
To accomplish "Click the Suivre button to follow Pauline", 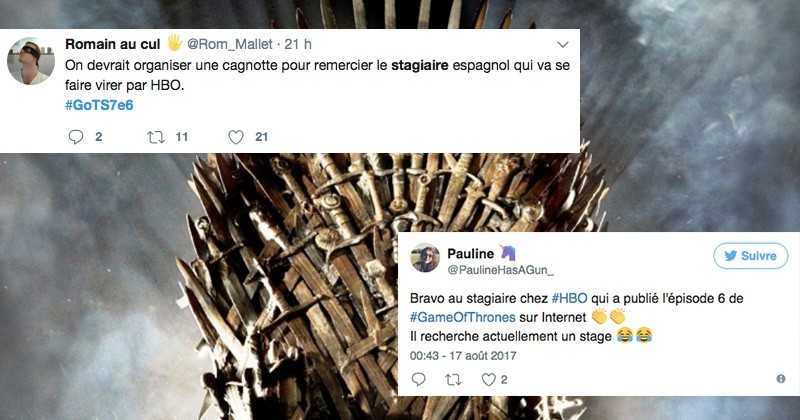I will pos(751,256).
